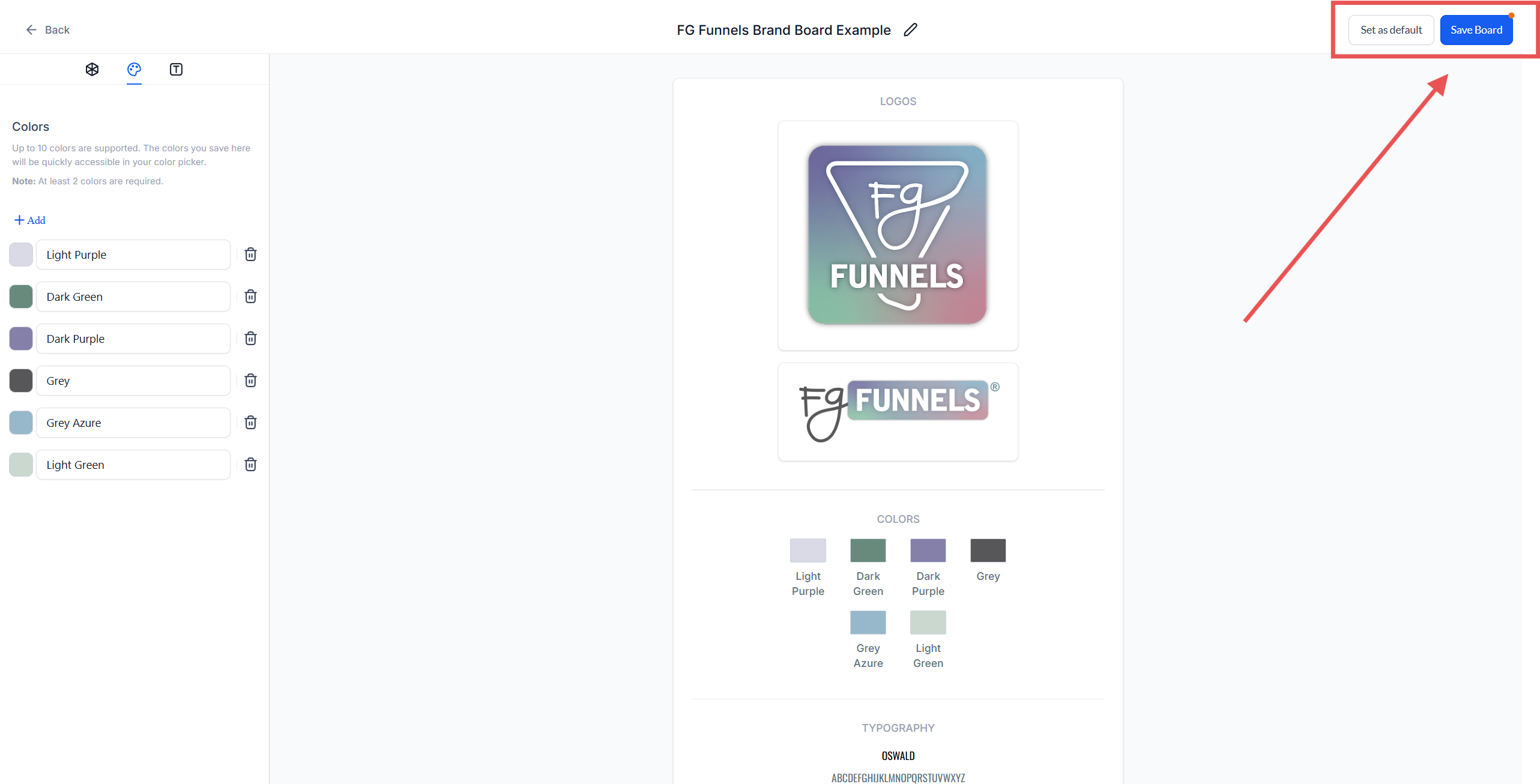Click Dark Purple swatch in board preview
Screen dimensions: 1540x784
click(928, 550)
